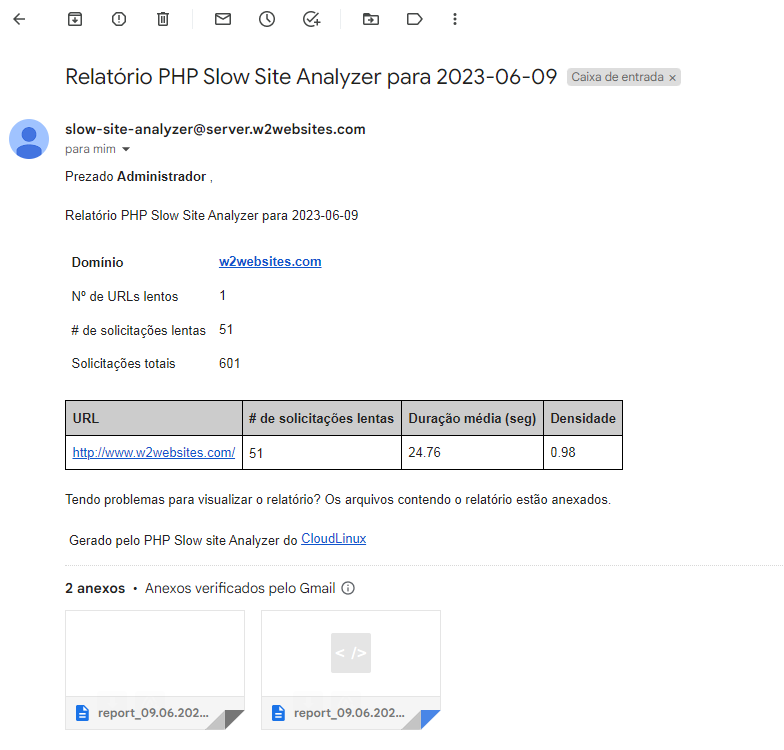Viewport: 784px width, 750px height.
Task: Click the Prezado Administrador greeting
Action: pos(139,176)
